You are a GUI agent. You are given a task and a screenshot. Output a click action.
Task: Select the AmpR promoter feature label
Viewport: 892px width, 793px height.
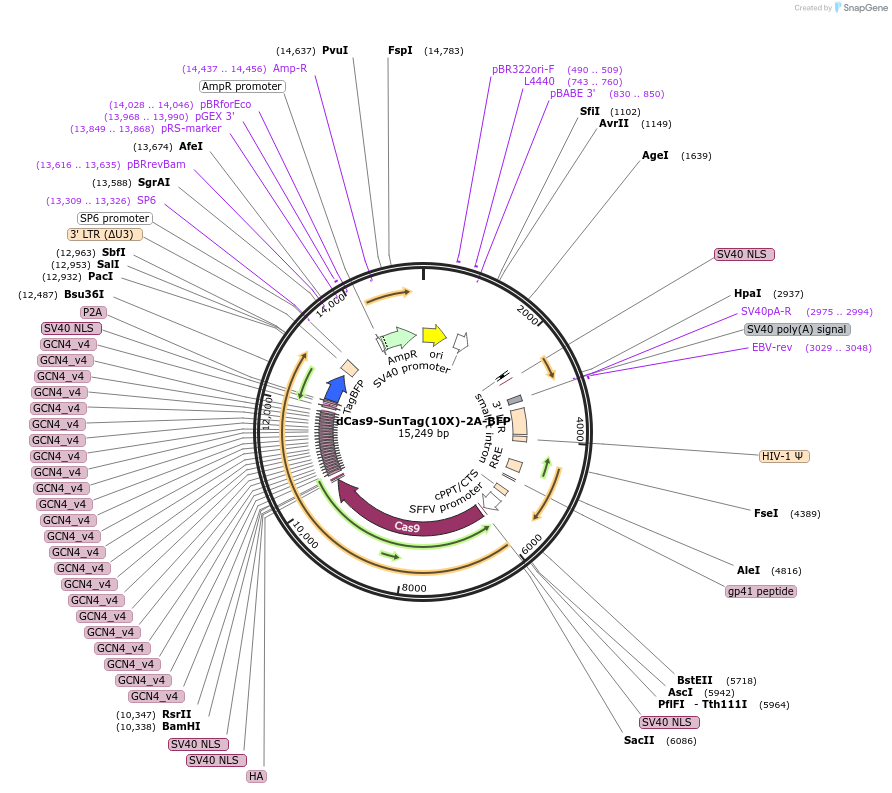click(242, 87)
